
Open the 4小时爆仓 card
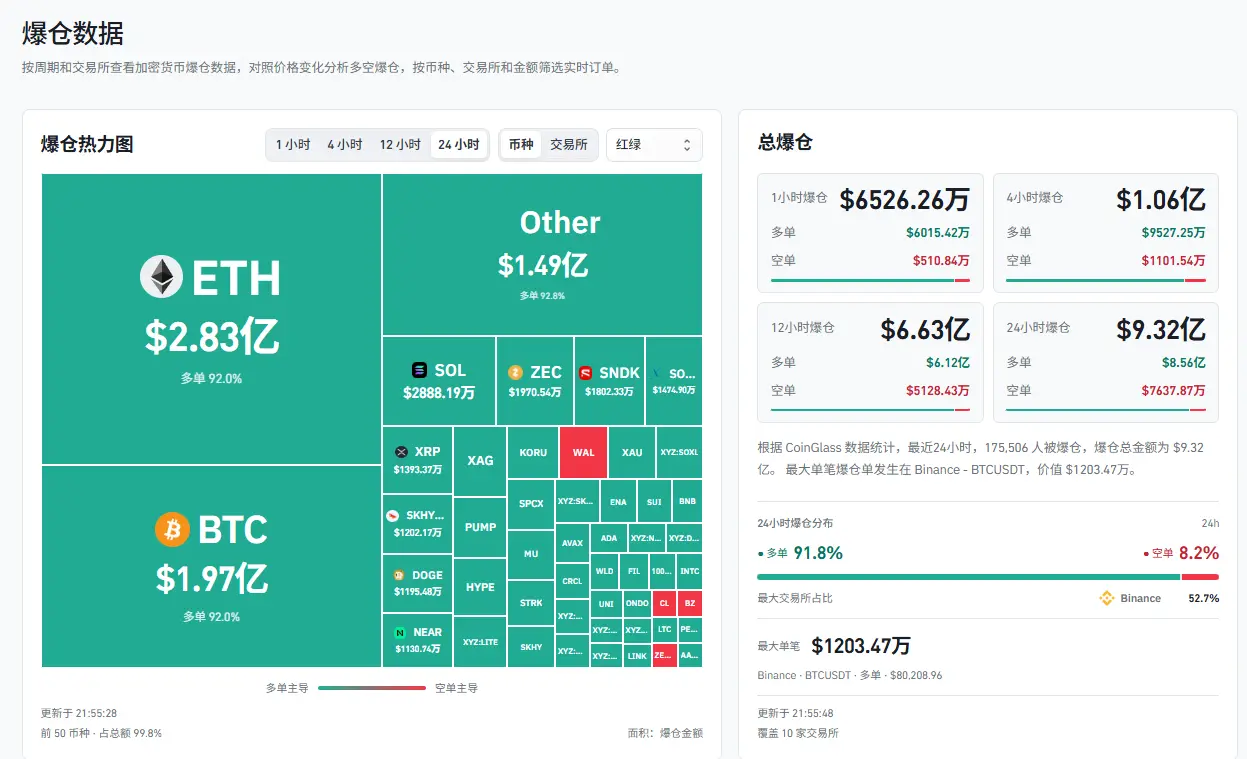[x=1106, y=233]
